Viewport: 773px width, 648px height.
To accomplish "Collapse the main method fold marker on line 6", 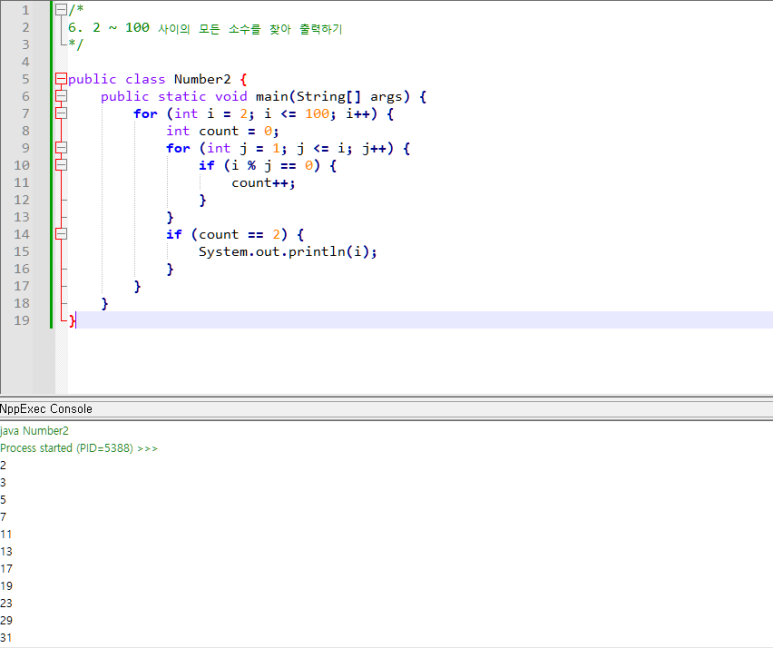I will tap(61, 96).
